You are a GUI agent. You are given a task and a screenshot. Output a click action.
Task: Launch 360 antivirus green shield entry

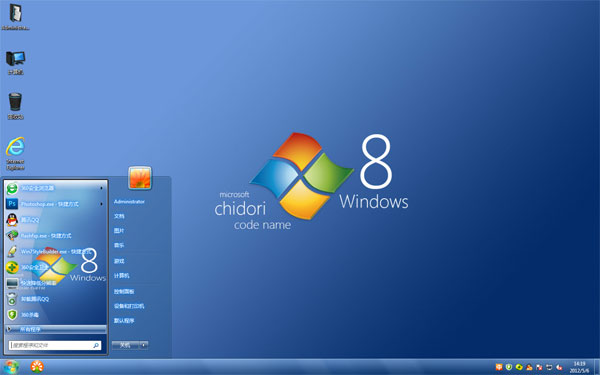click(x=55, y=315)
